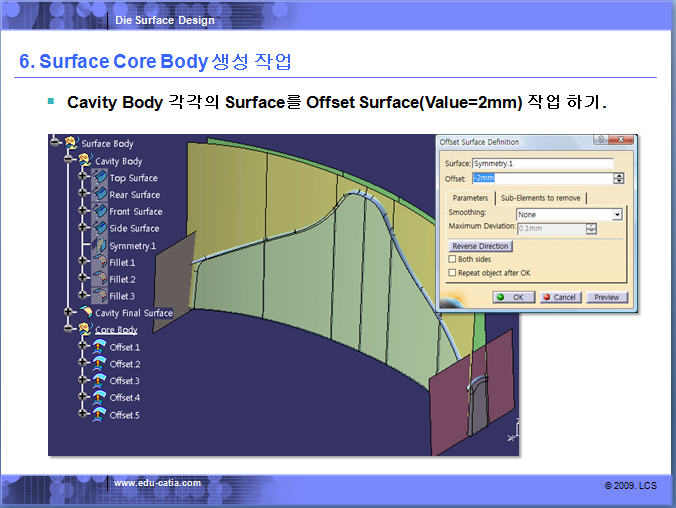This screenshot has height=508, width=676.
Task: Select the Fillet.1 icon
Action: click(x=99, y=262)
